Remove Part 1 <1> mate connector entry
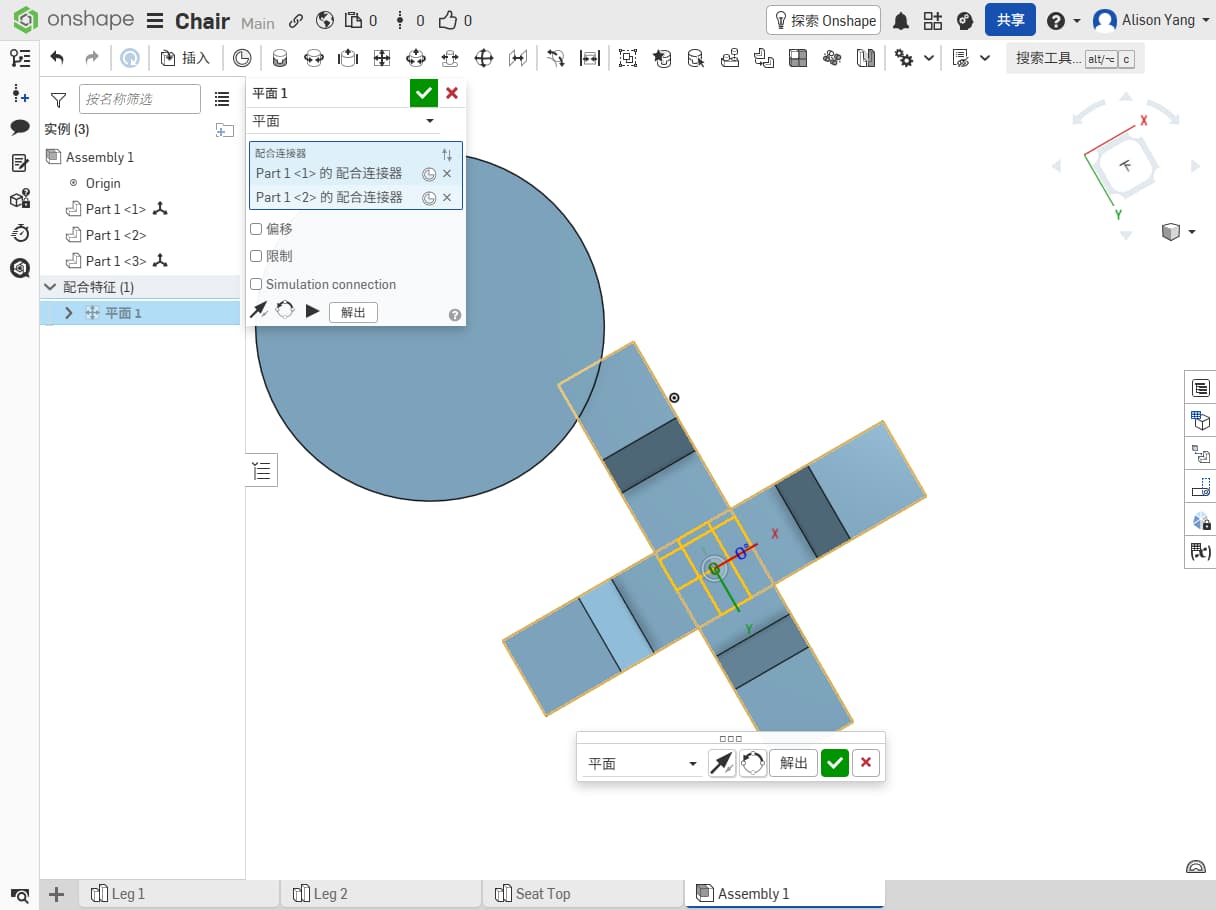 447,173
